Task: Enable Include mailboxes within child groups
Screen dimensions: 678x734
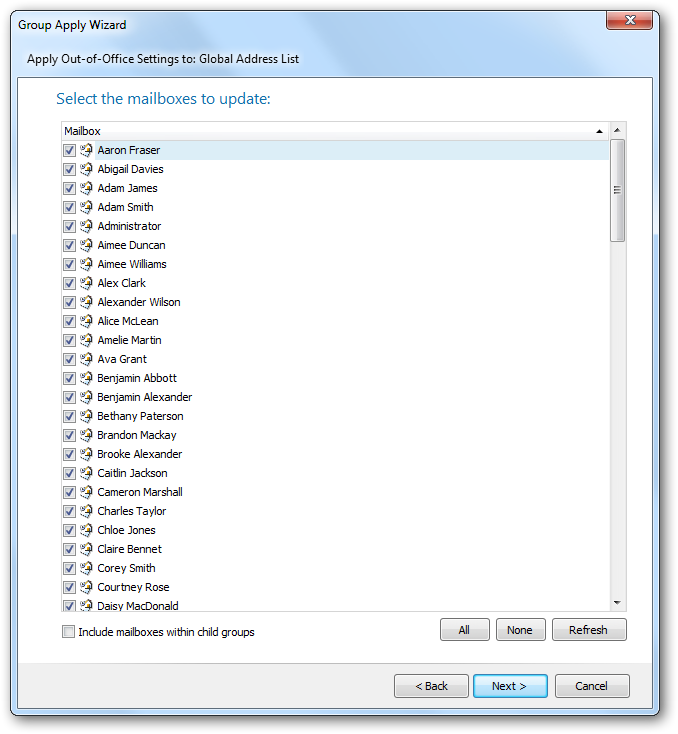Action: point(68,632)
